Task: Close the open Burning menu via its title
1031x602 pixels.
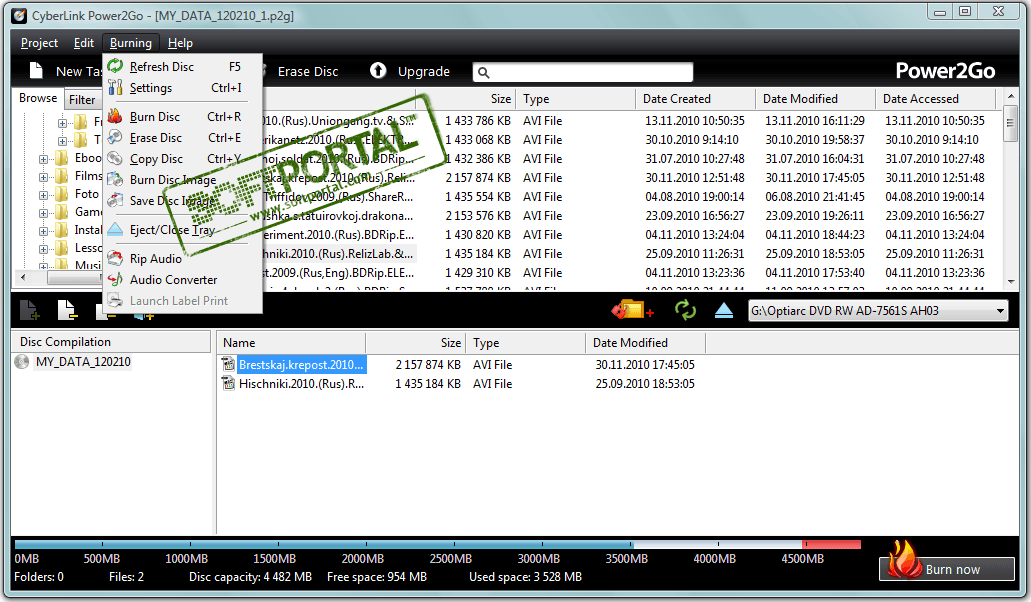Action: pos(130,43)
